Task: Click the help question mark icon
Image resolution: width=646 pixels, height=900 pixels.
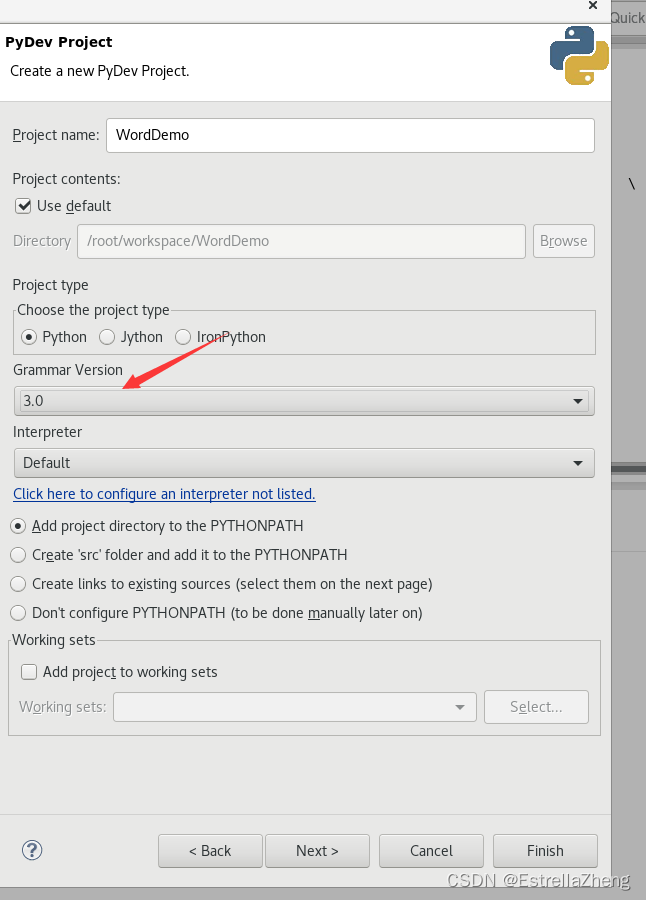Action: pyautogui.click(x=32, y=850)
